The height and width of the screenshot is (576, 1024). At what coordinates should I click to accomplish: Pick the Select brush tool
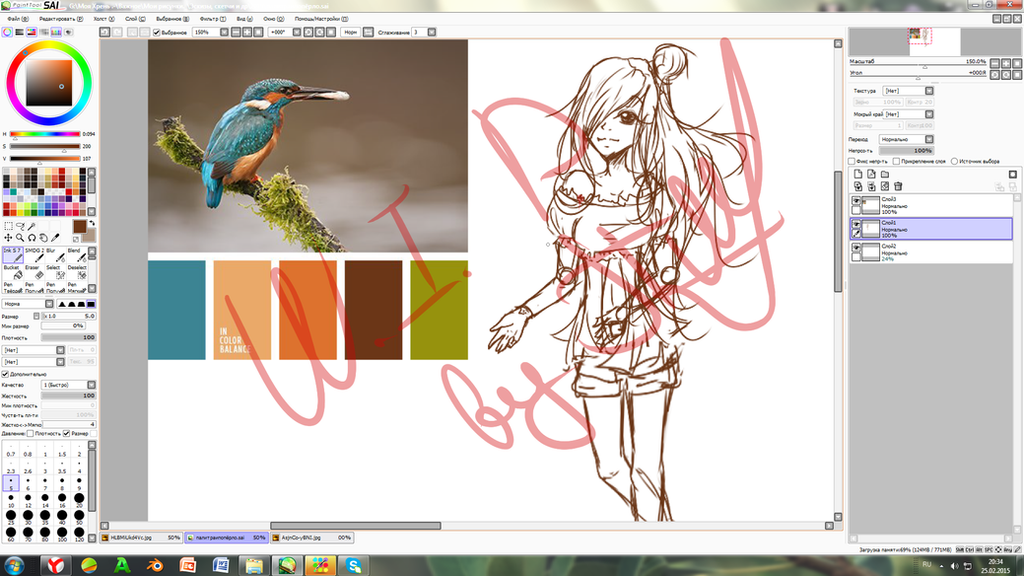pyautogui.click(x=56, y=272)
